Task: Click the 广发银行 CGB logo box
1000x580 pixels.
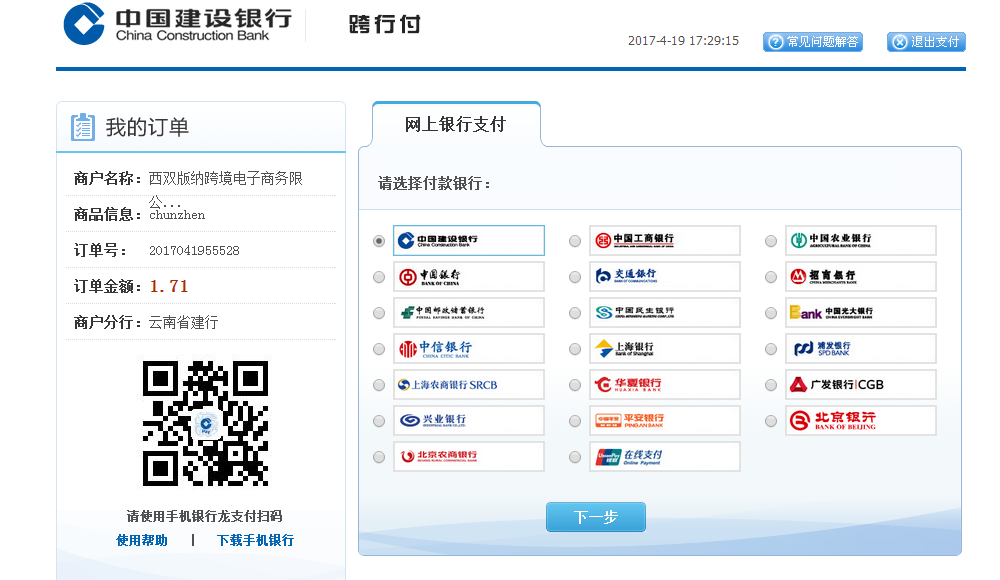Action: (860, 385)
